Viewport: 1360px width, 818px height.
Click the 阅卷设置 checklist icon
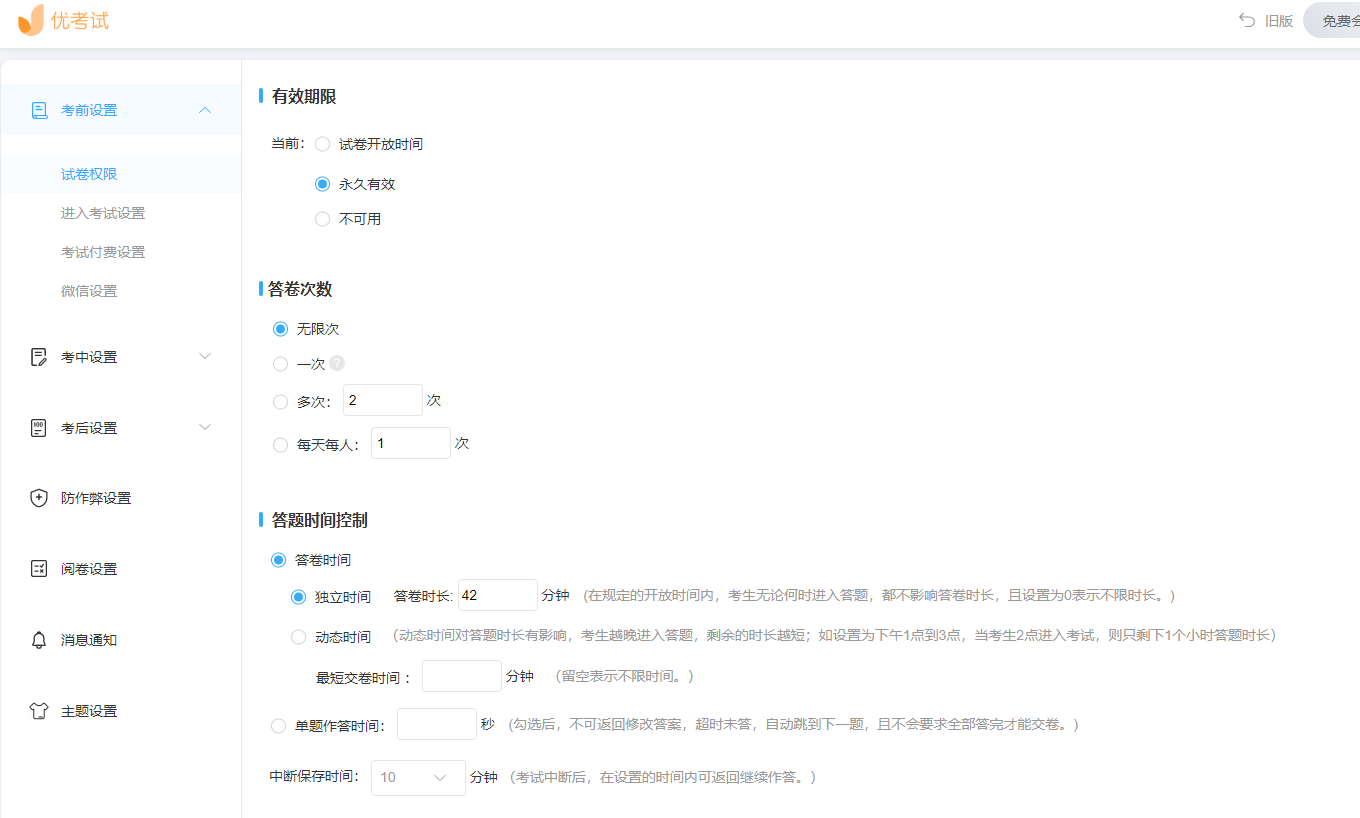pos(39,569)
